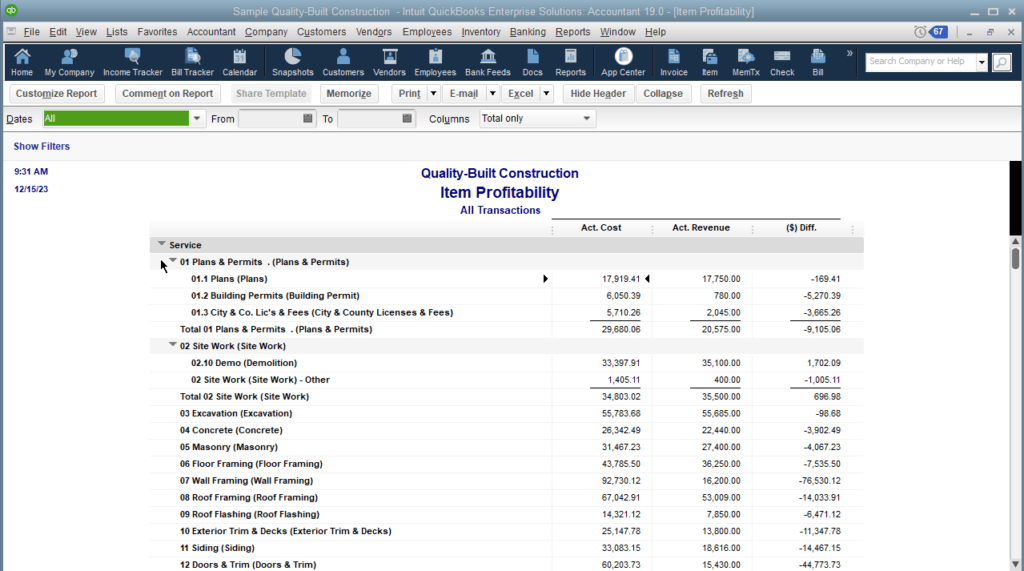1024x571 pixels.
Task: Click Print button
Action: point(409,93)
